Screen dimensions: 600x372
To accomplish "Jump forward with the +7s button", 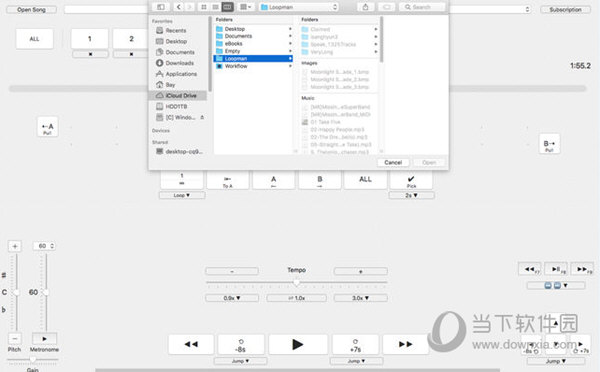I will point(355,344).
